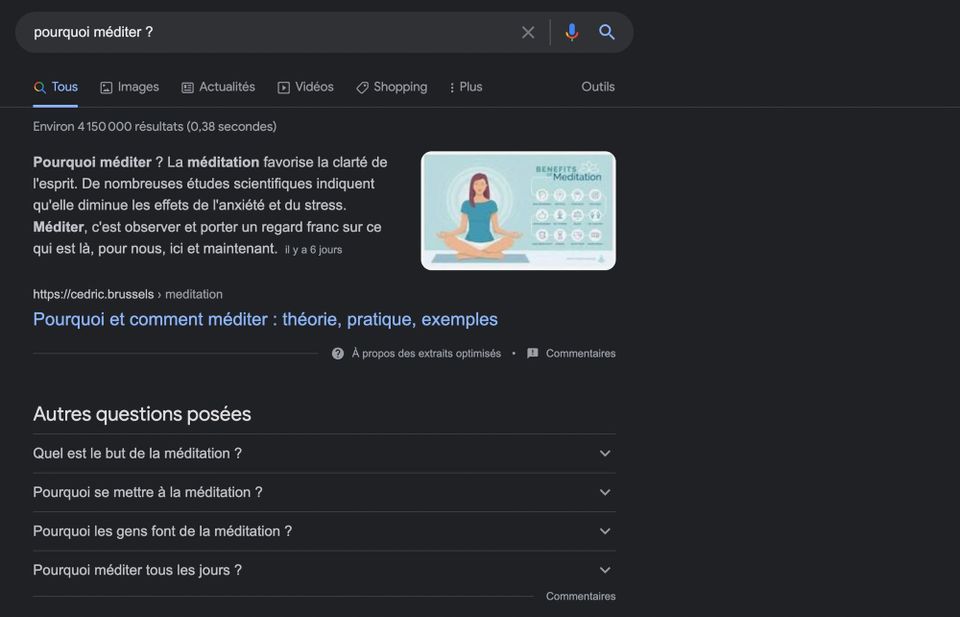Click 'À propos des extraits optimisés' link
960x617 pixels.
(425, 353)
